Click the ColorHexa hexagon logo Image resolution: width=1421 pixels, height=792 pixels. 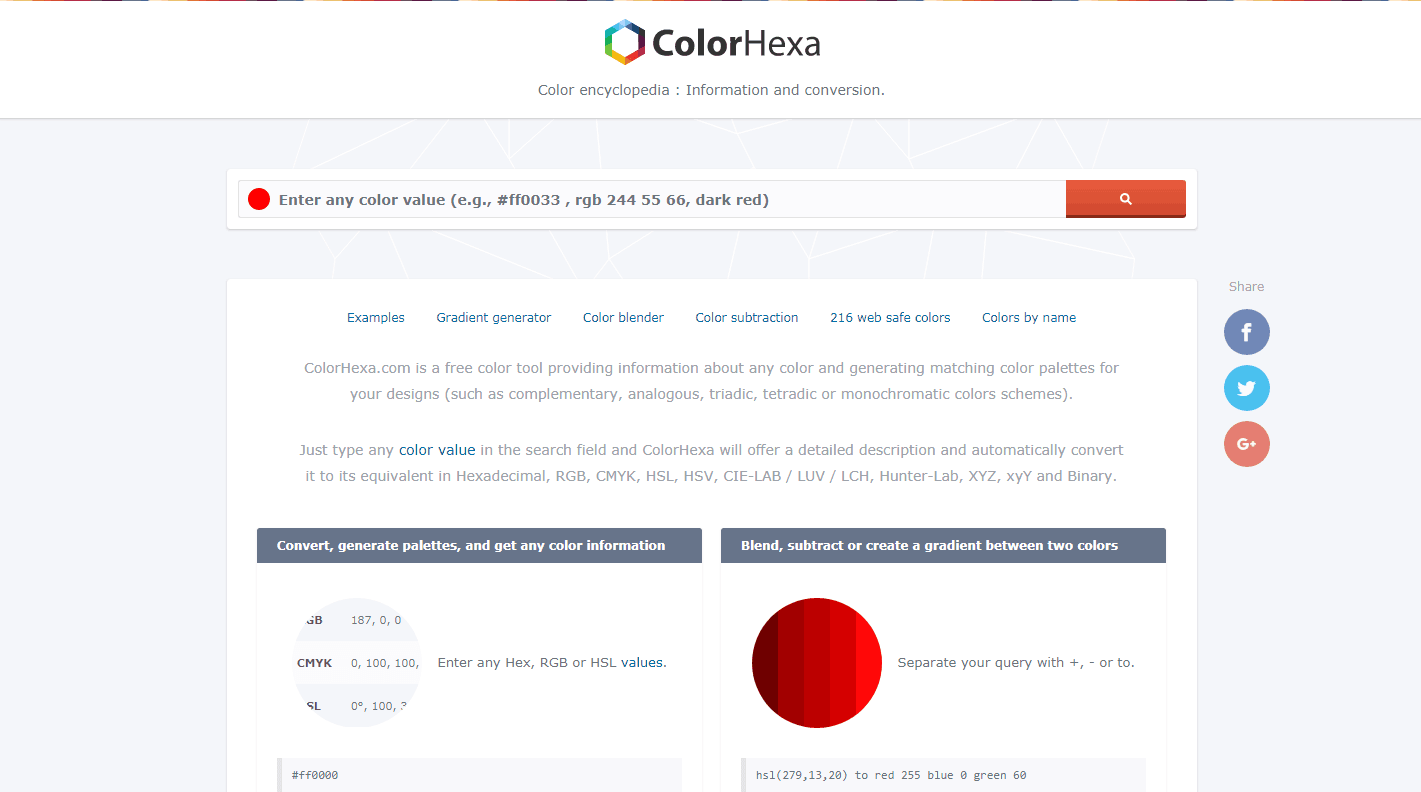[x=625, y=43]
